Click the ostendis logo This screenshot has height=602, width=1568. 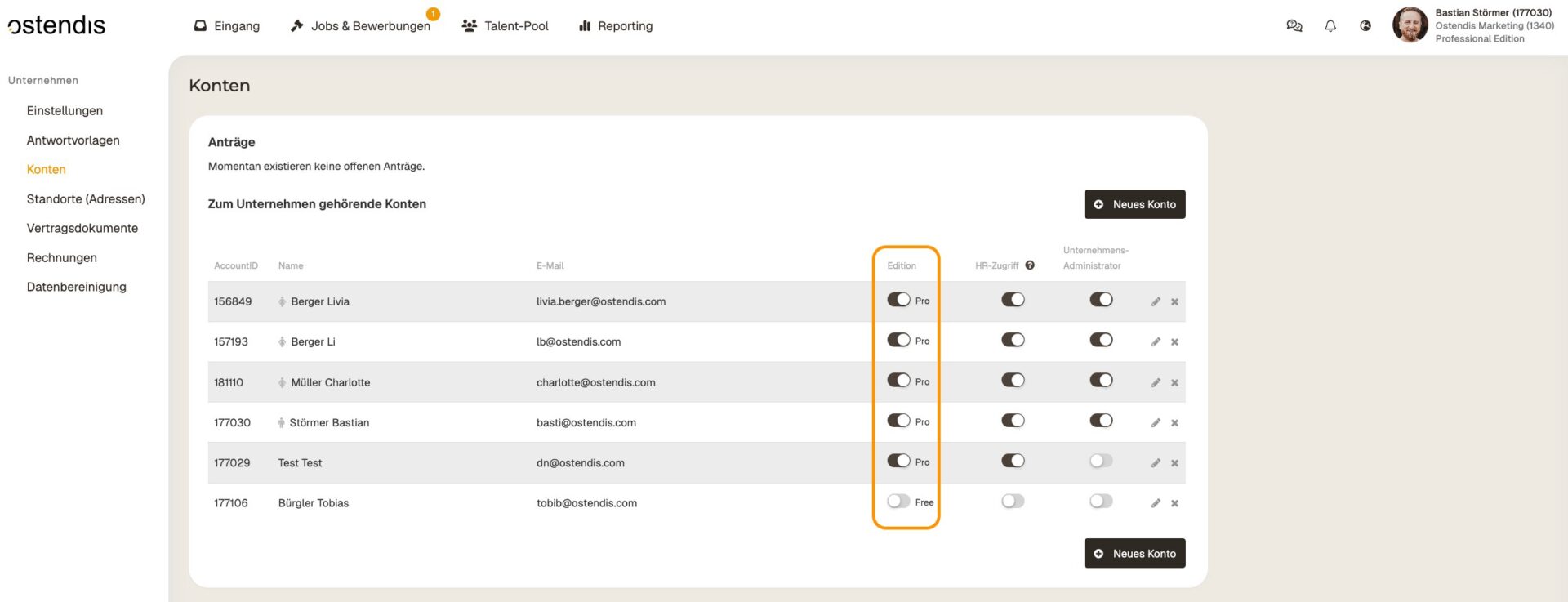pos(57,25)
